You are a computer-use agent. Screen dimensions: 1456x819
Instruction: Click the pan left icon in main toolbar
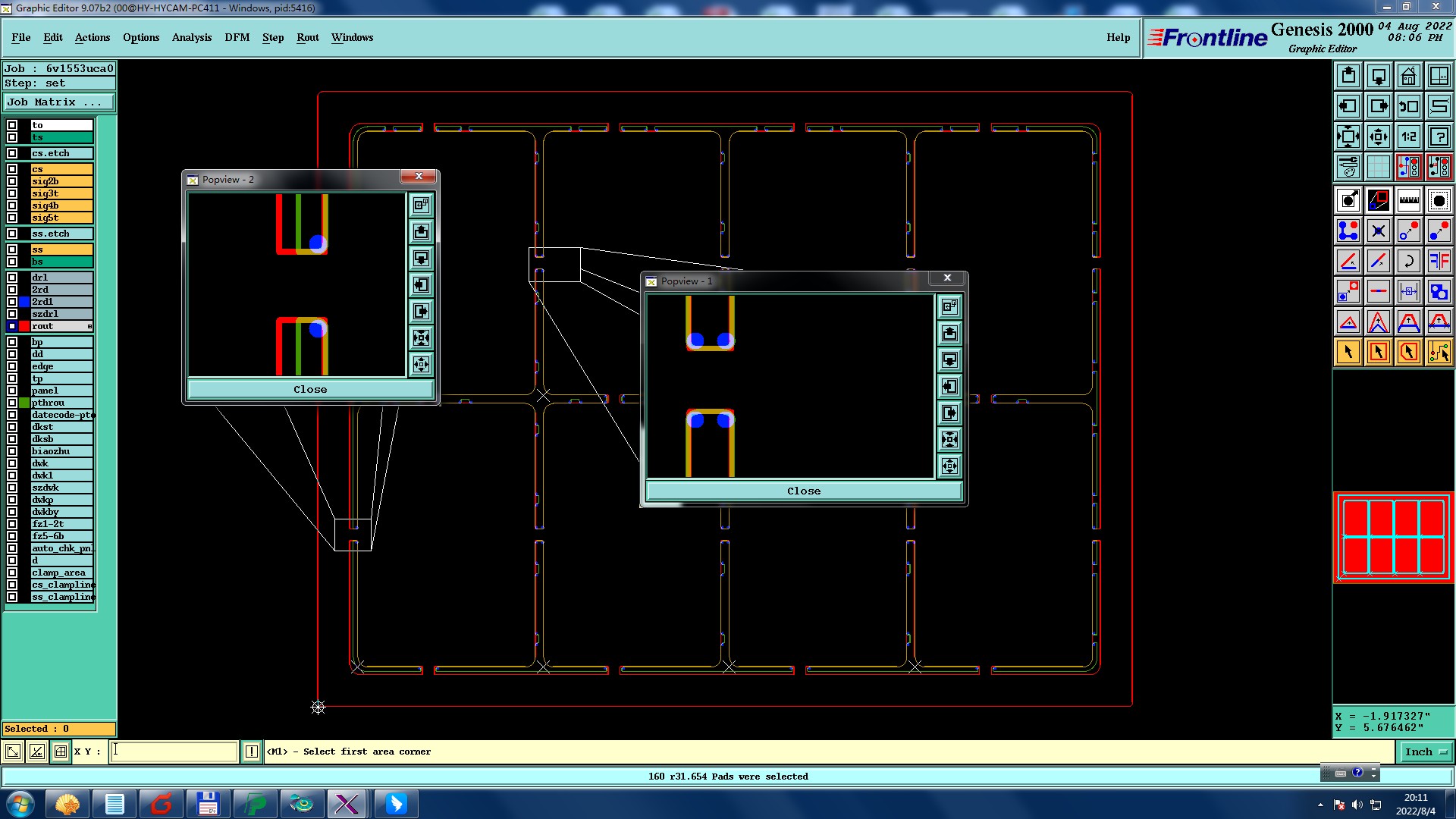point(1348,106)
